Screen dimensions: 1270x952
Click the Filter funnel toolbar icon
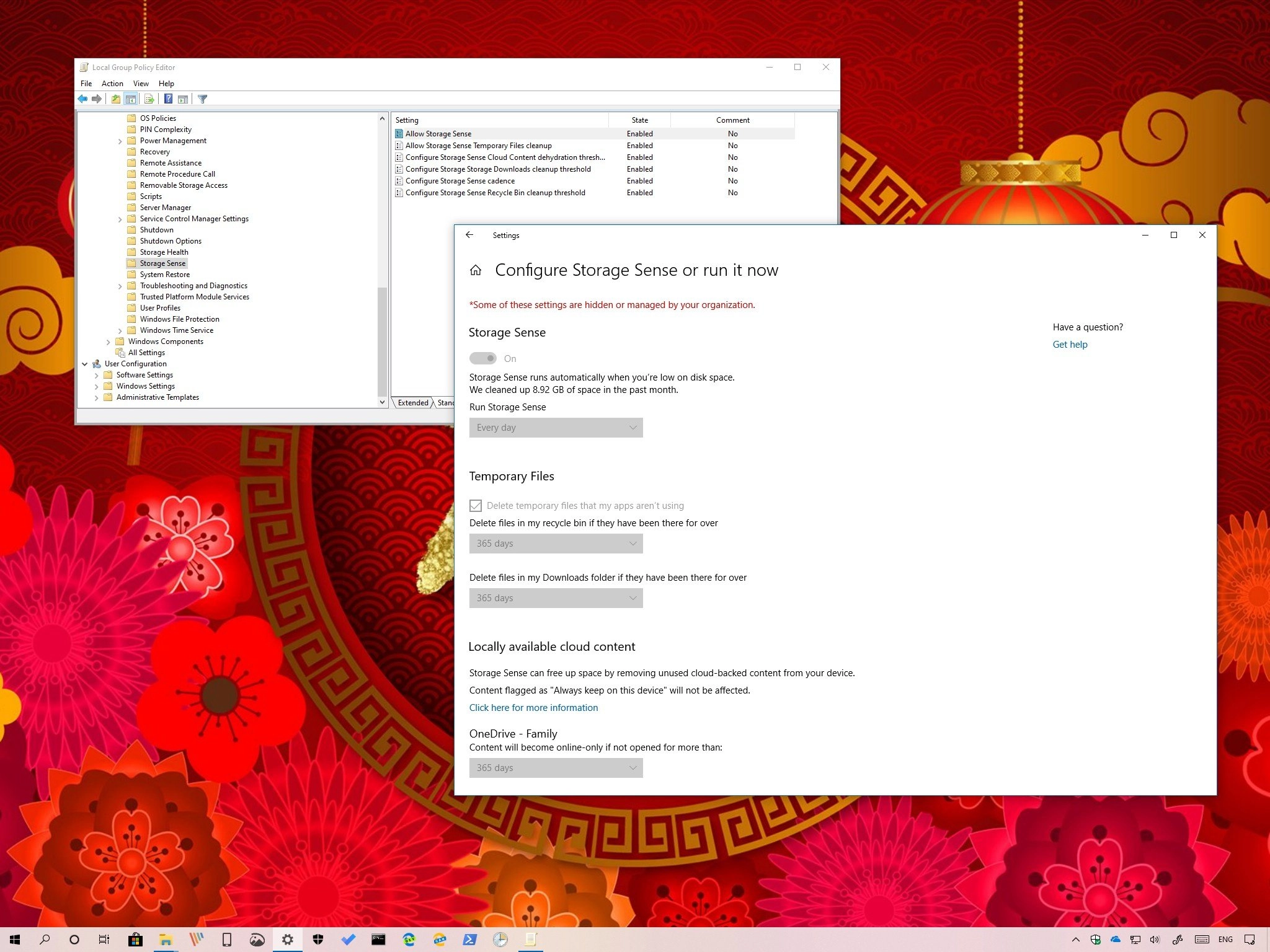pyautogui.click(x=202, y=99)
